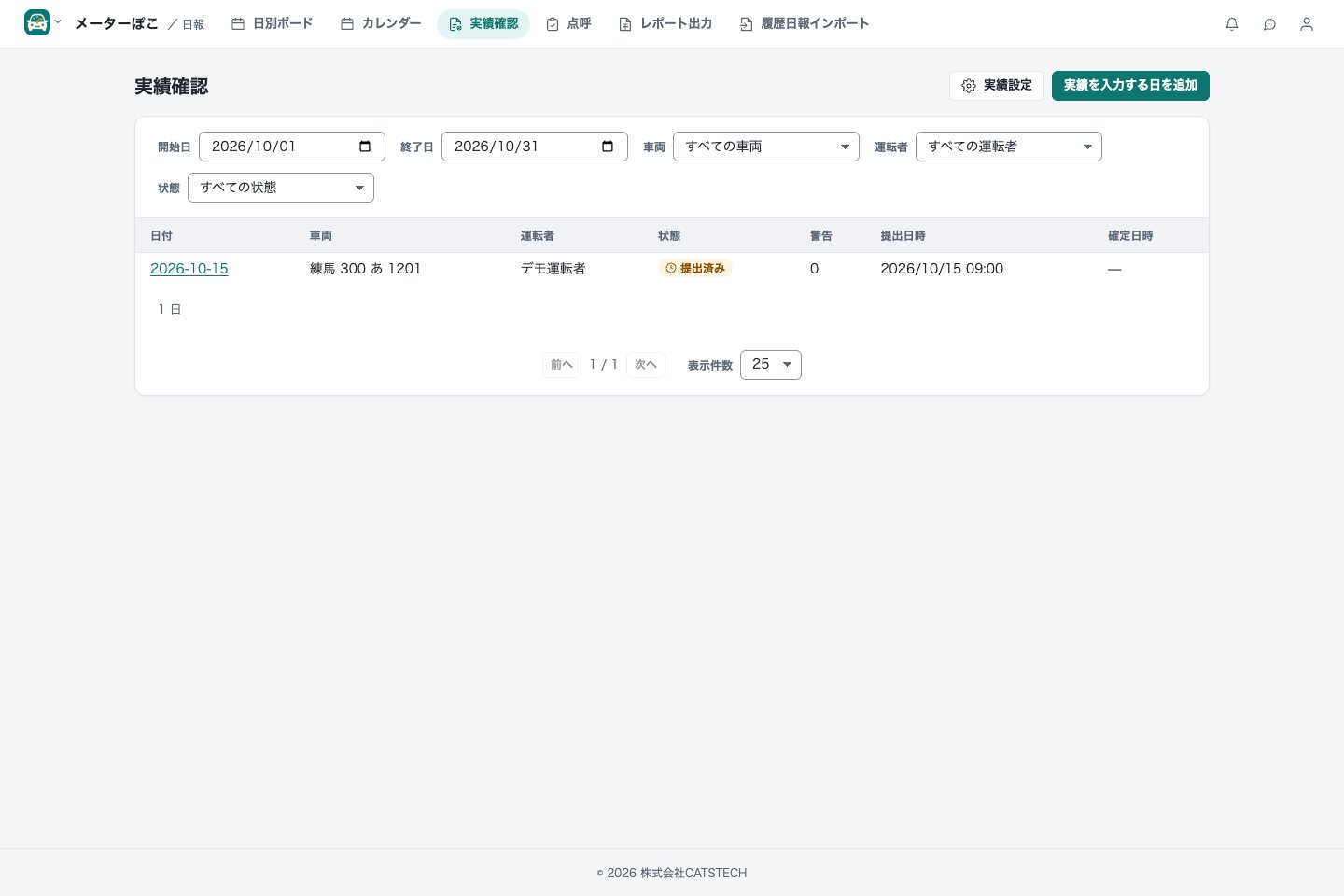The width and height of the screenshot is (1344, 896).
Task: Click the 提出日時 column header
Action: click(903, 236)
